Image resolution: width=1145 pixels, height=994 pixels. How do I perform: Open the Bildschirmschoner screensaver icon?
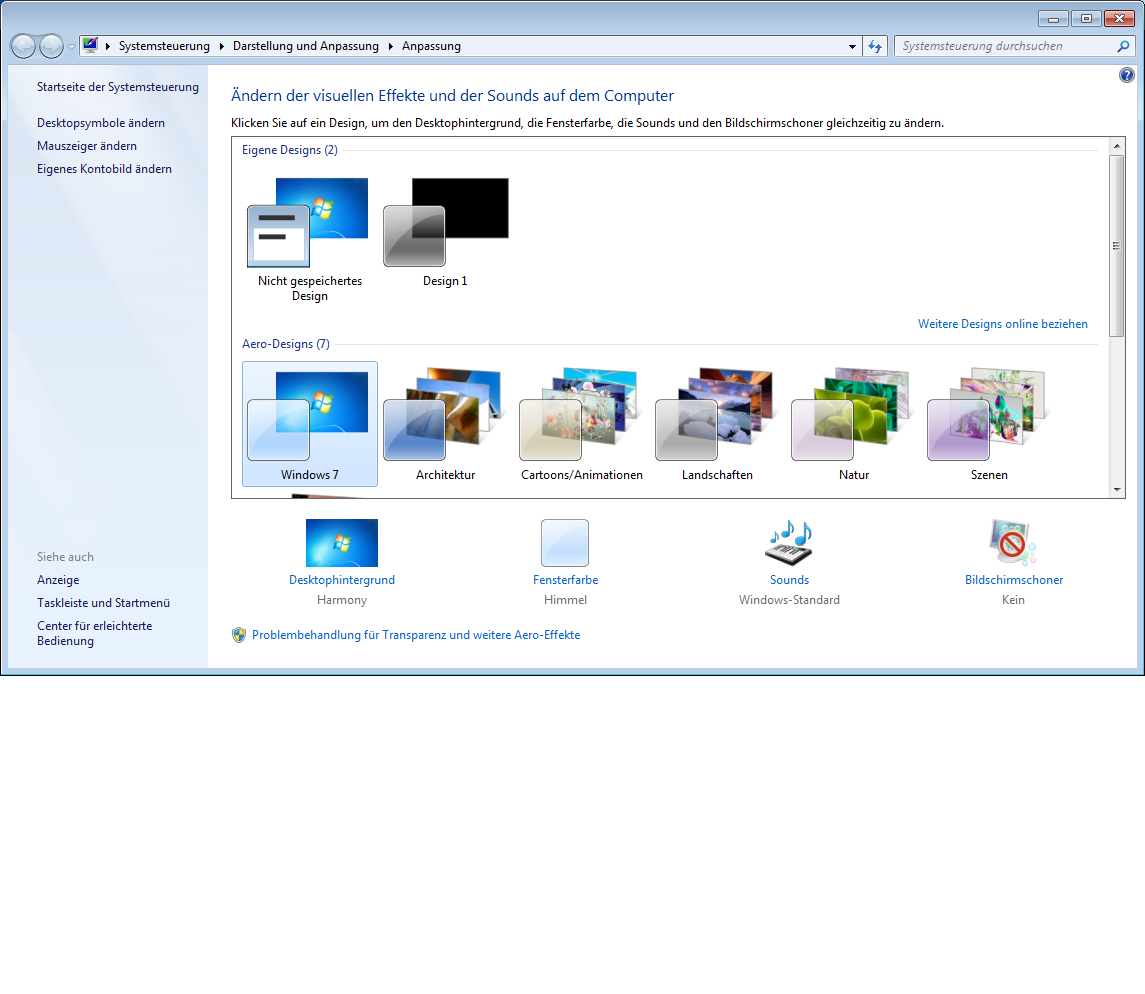pyautogui.click(x=1013, y=543)
